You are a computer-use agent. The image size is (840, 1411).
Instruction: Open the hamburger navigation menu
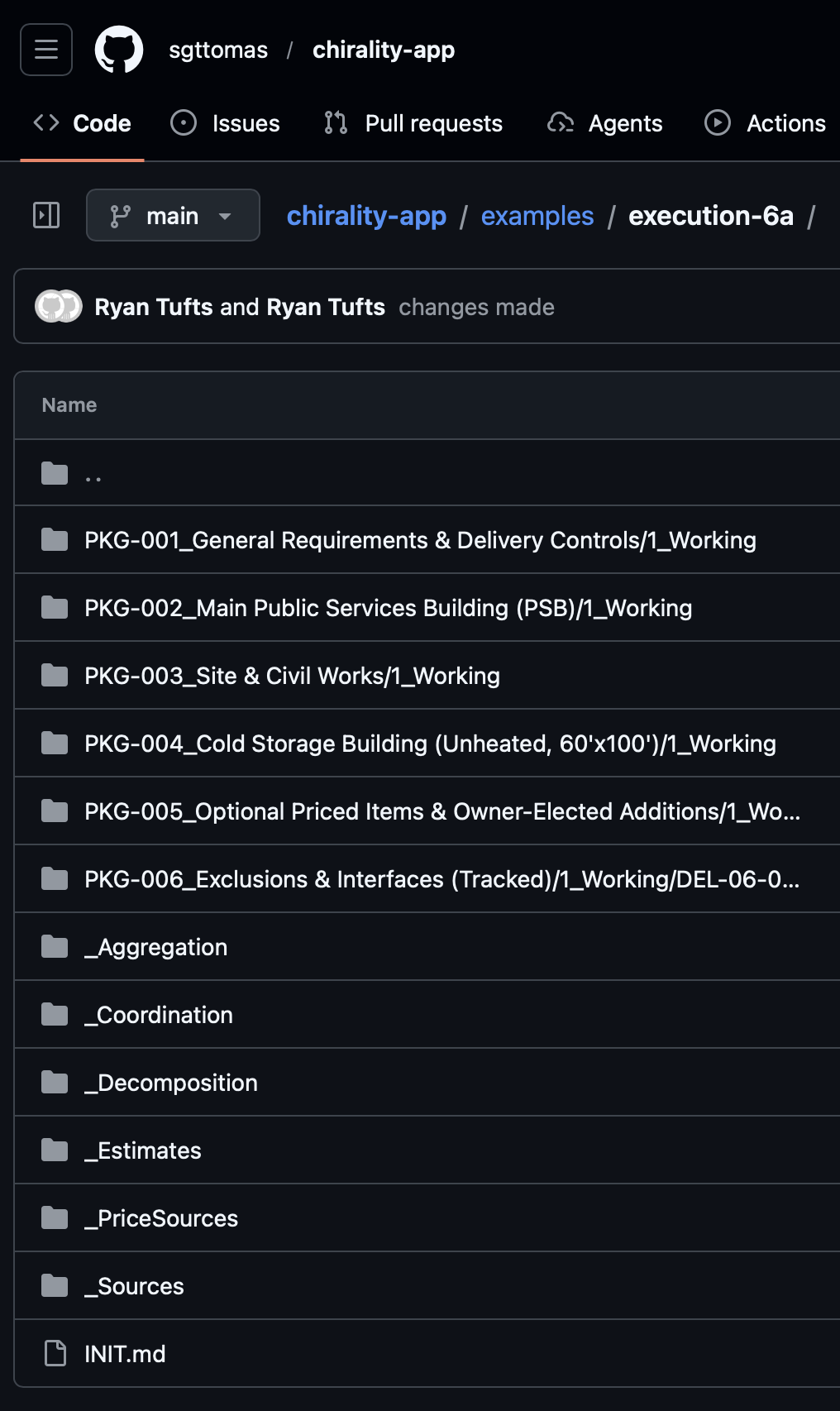pos(46,50)
